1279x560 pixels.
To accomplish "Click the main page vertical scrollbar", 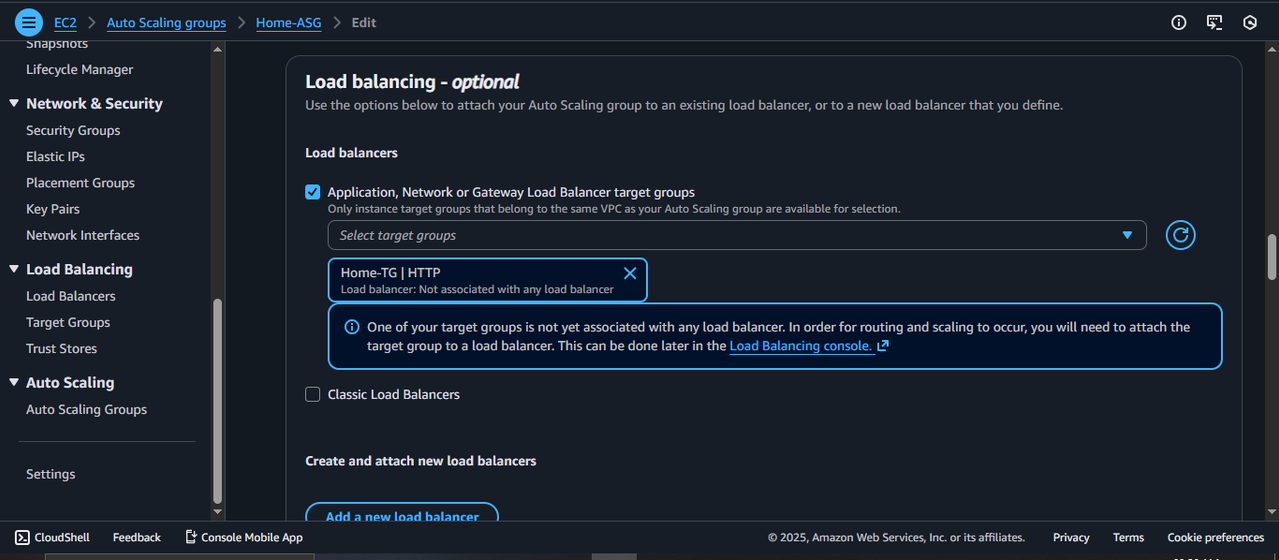I will 1271,257.
